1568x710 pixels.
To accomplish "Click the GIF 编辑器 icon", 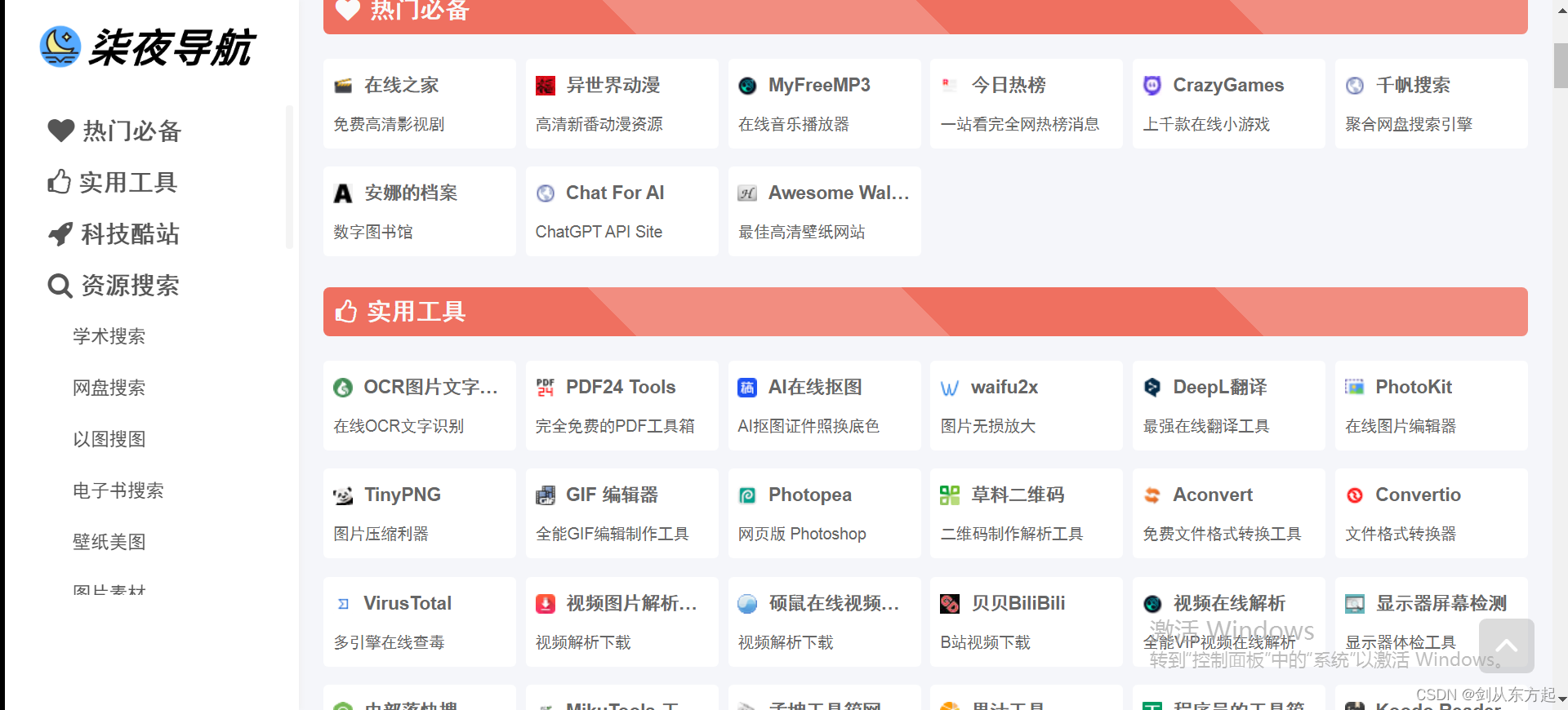I will pyautogui.click(x=545, y=495).
